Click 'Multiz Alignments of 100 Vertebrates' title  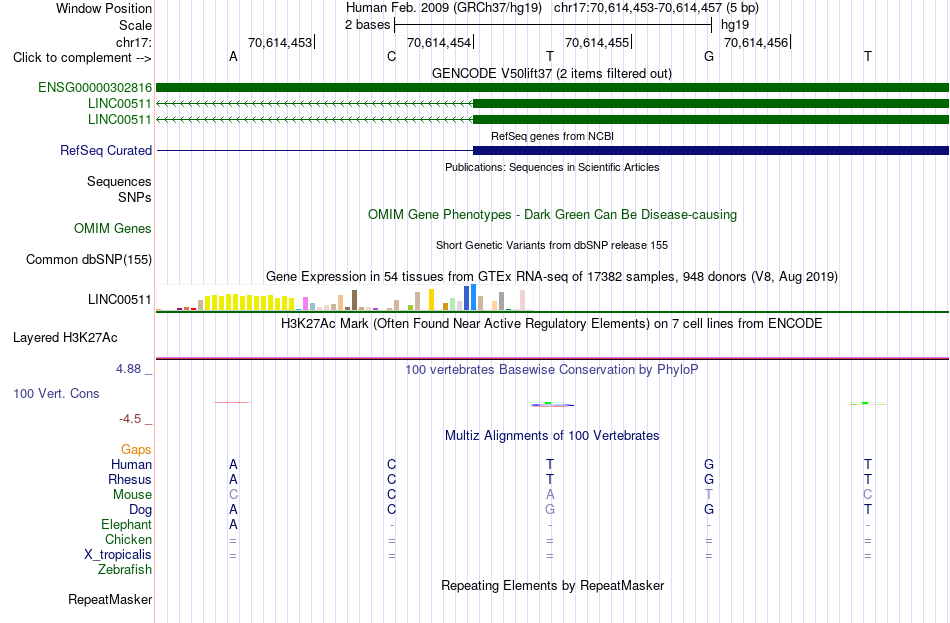click(x=552, y=435)
